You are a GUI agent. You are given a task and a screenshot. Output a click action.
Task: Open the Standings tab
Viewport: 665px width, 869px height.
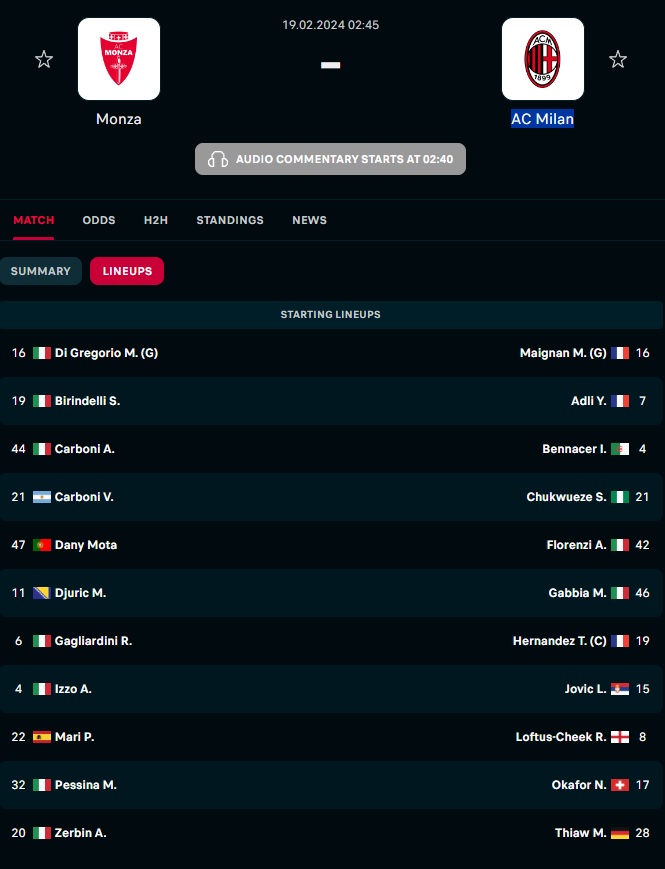point(230,220)
